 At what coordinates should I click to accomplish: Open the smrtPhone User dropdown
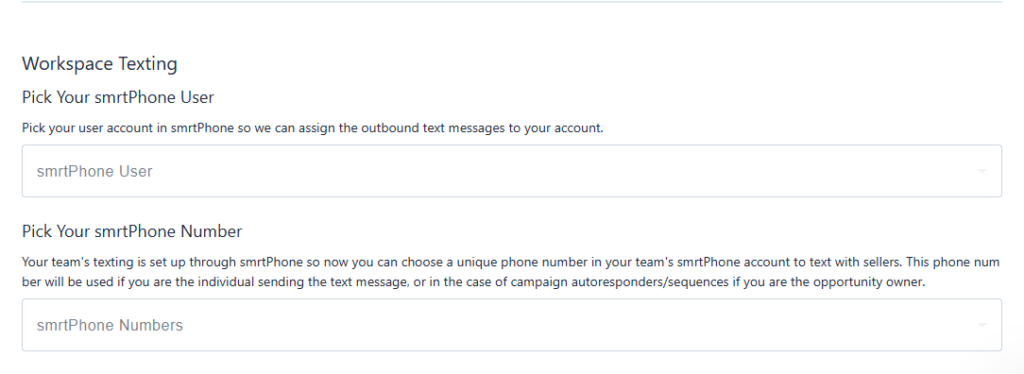point(511,171)
